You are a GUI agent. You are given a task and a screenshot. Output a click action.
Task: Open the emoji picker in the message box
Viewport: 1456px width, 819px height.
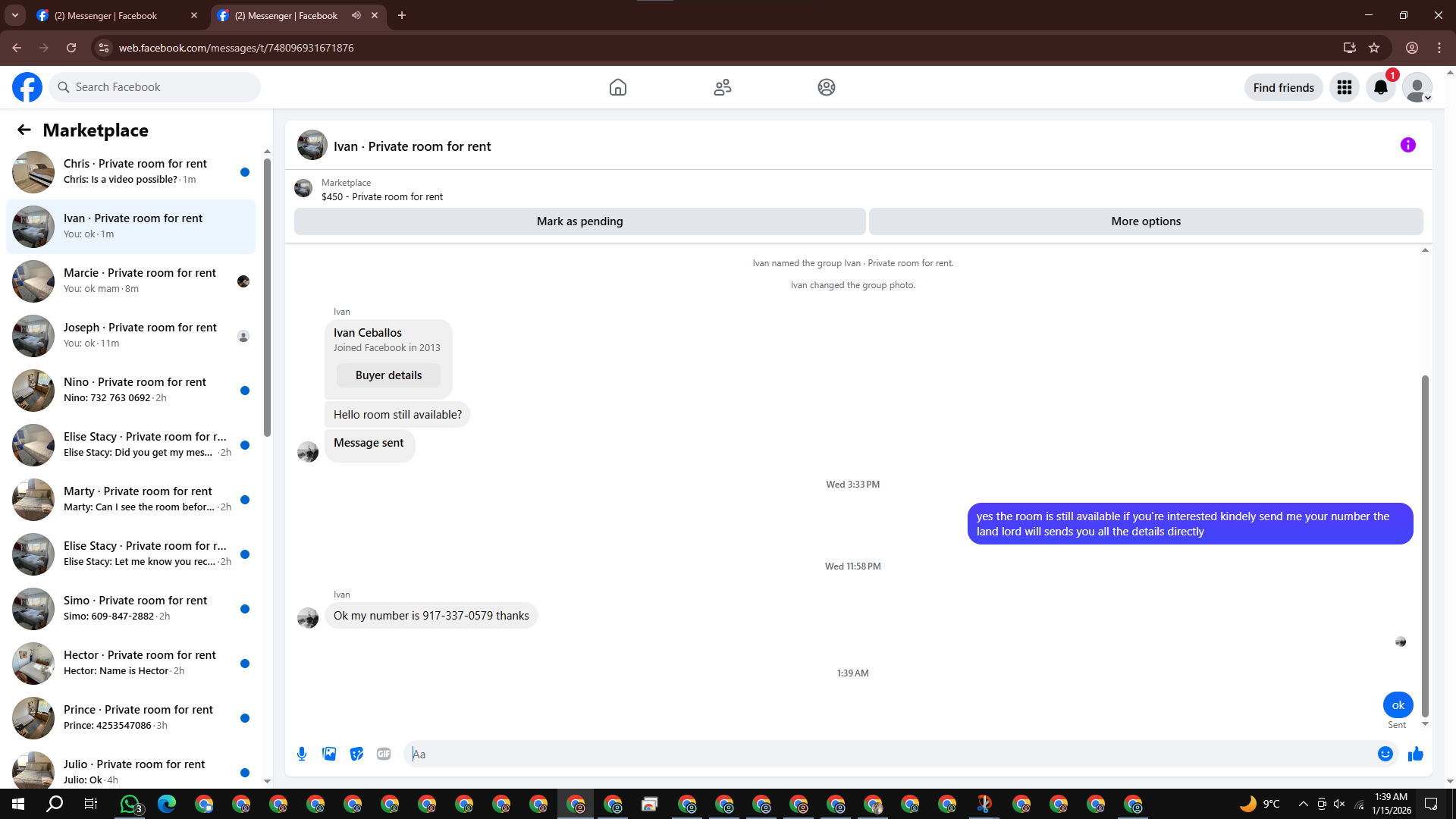click(1385, 754)
